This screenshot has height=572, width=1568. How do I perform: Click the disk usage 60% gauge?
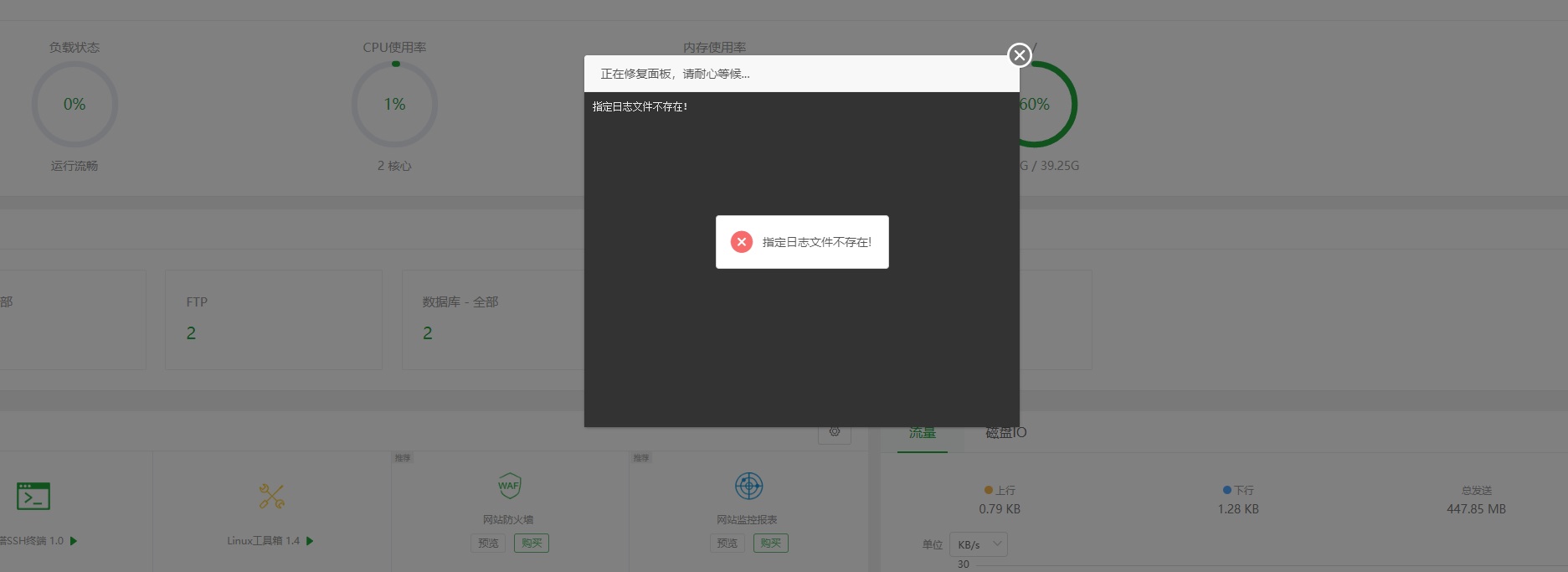1048,105
